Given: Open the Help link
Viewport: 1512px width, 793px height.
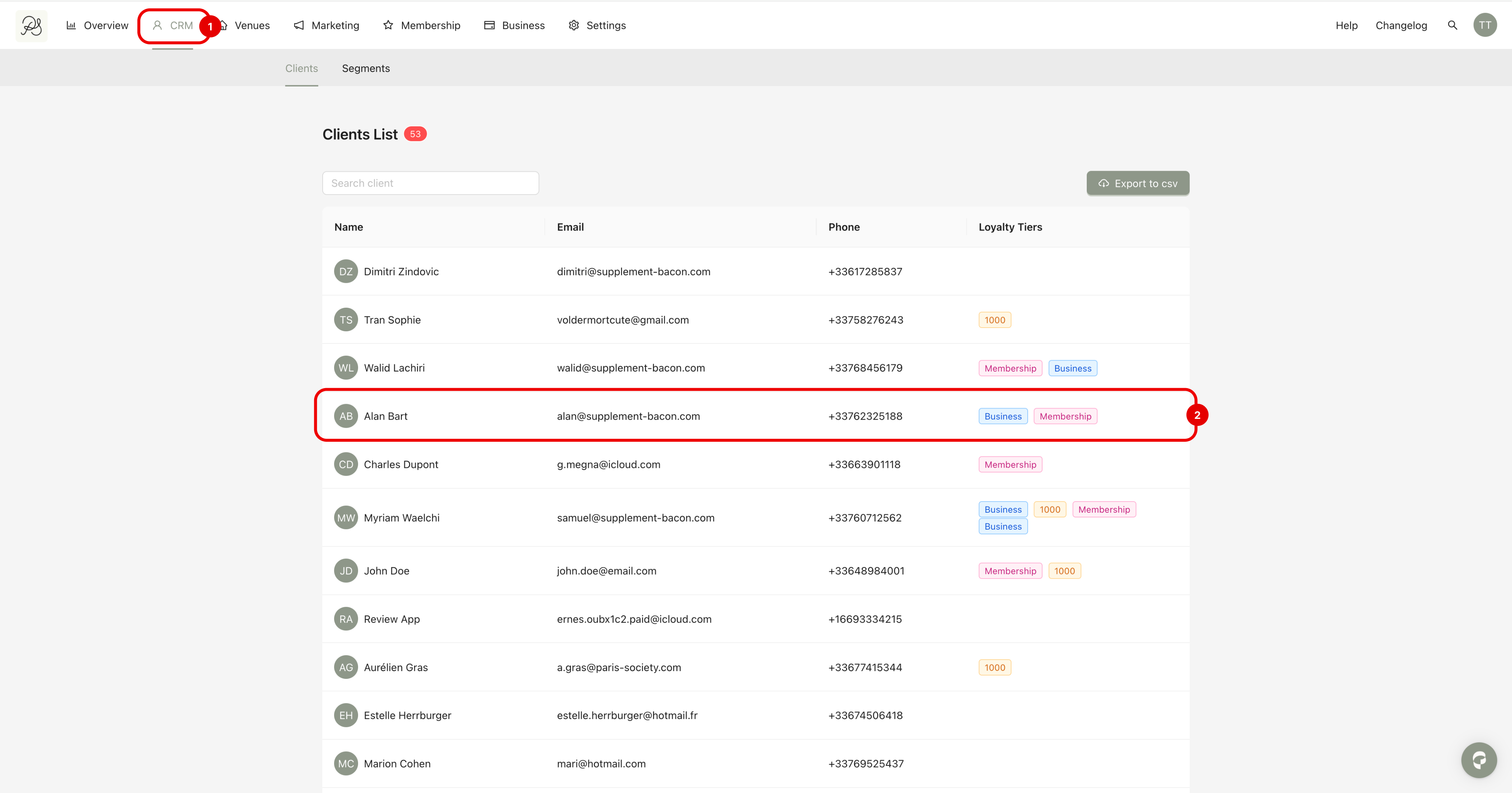Looking at the screenshot, I should tap(1346, 25).
